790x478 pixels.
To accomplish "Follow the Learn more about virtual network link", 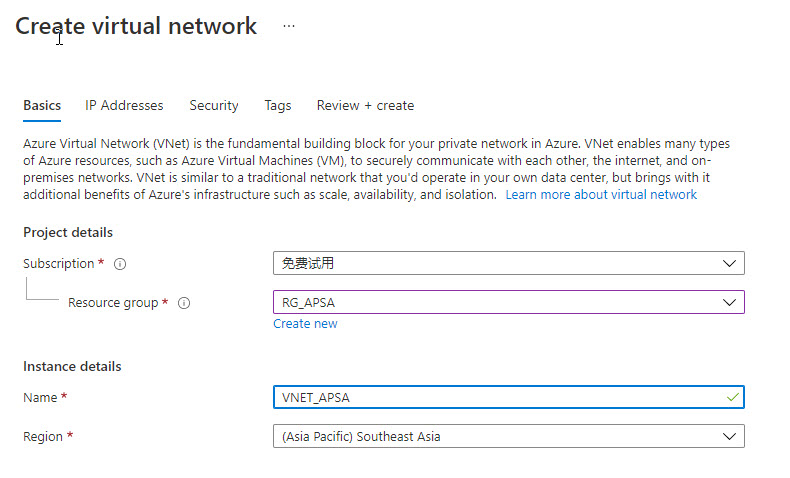I will pyautogui.click(x=601, y=195).
